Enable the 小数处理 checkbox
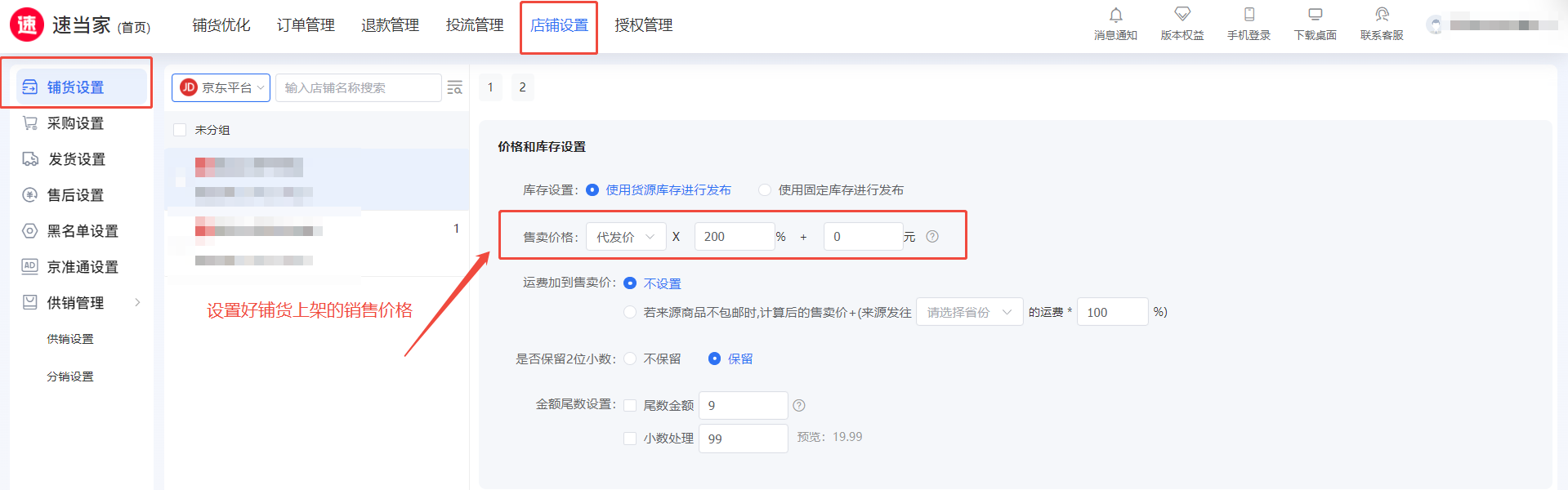Screen dimensions: 1568x490 pos(630,439)
